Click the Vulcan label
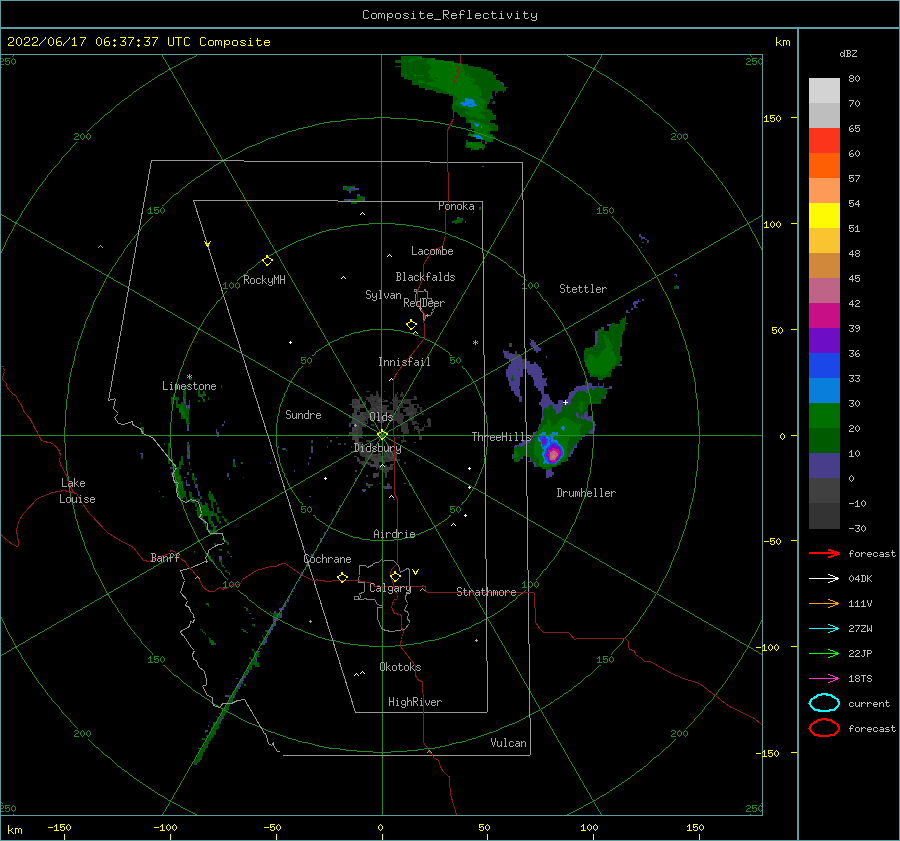Image resolution: width=900 pixels, height=841 pixels. click(509, 743)
